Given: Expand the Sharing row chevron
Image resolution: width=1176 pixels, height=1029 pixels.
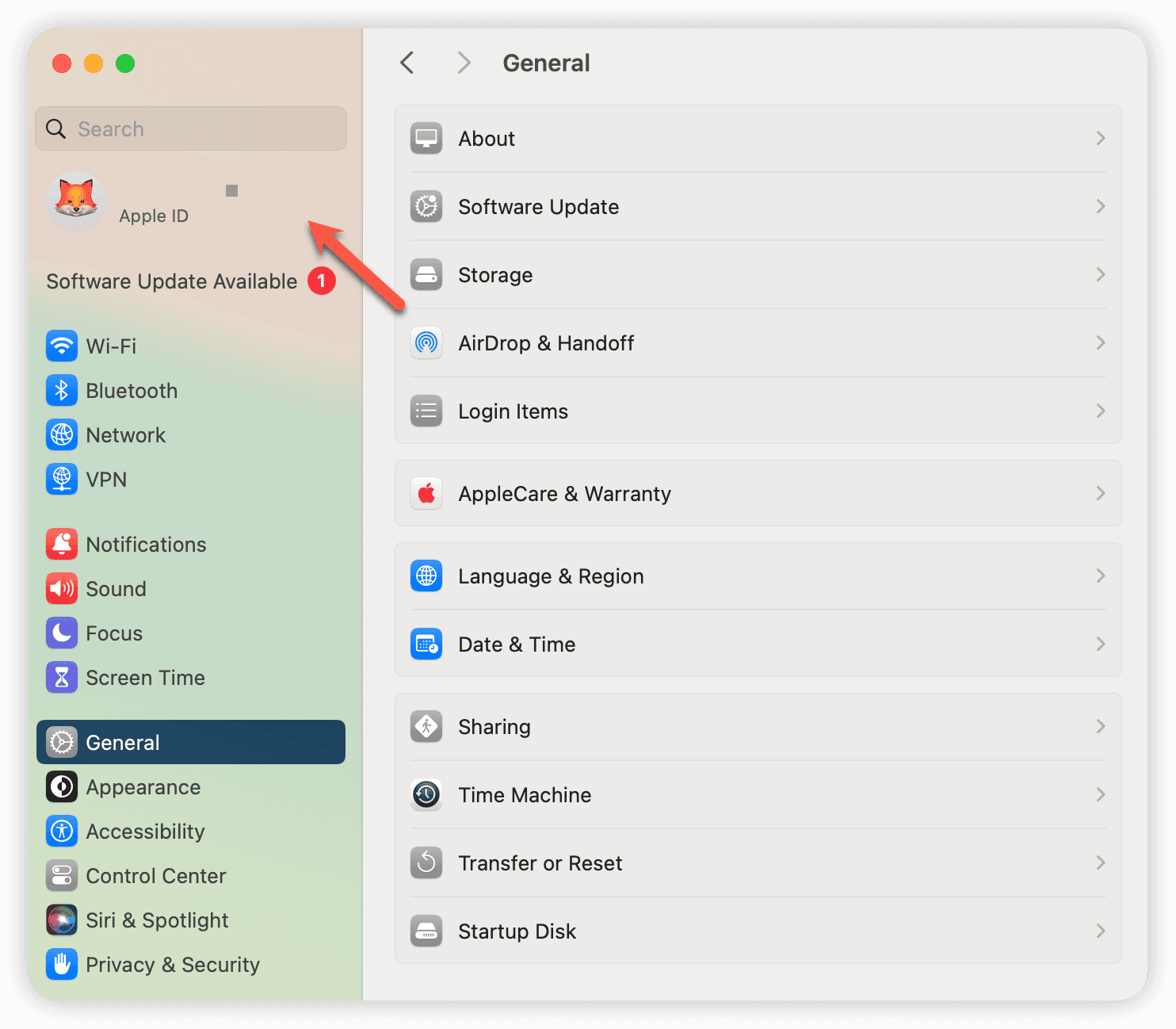Looking at the screenshot, I should click(1101, 726).
